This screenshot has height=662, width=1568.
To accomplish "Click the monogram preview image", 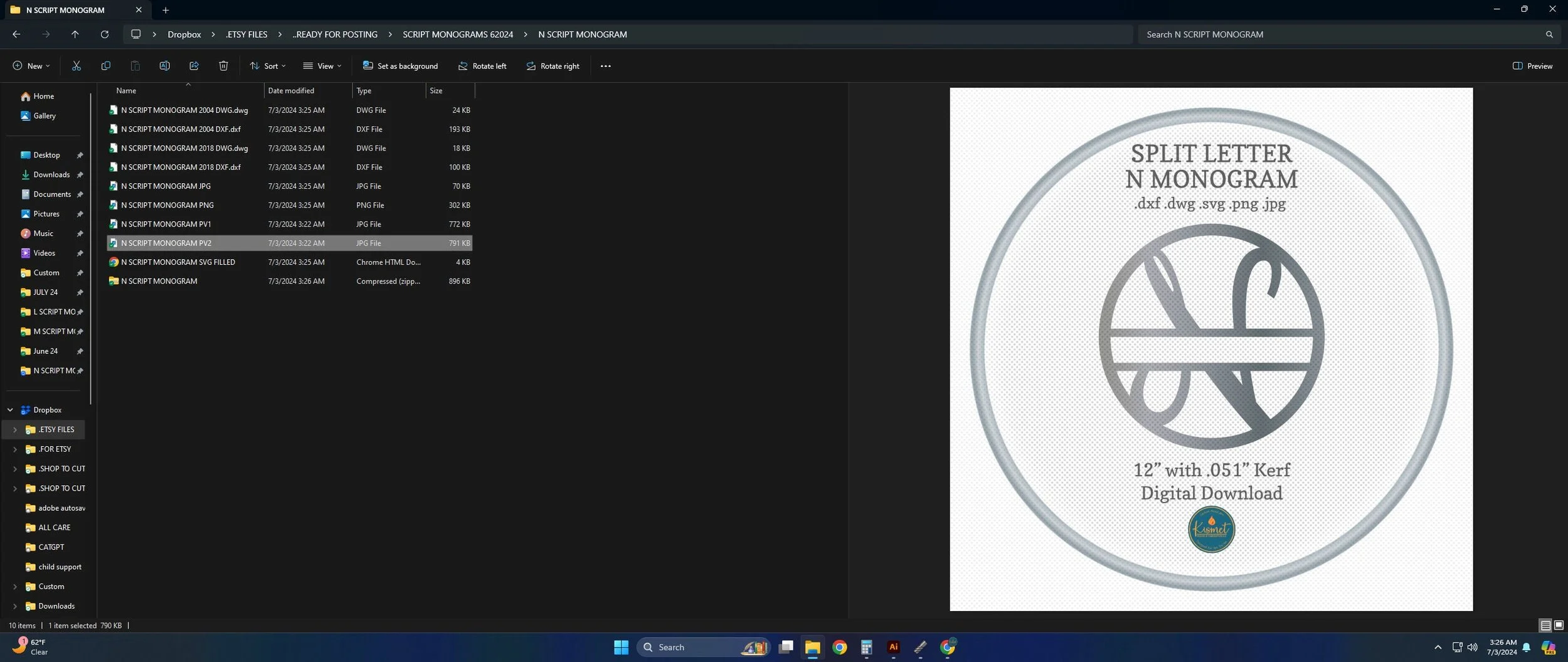I will pyautogui.click(x=1211, y=349).
